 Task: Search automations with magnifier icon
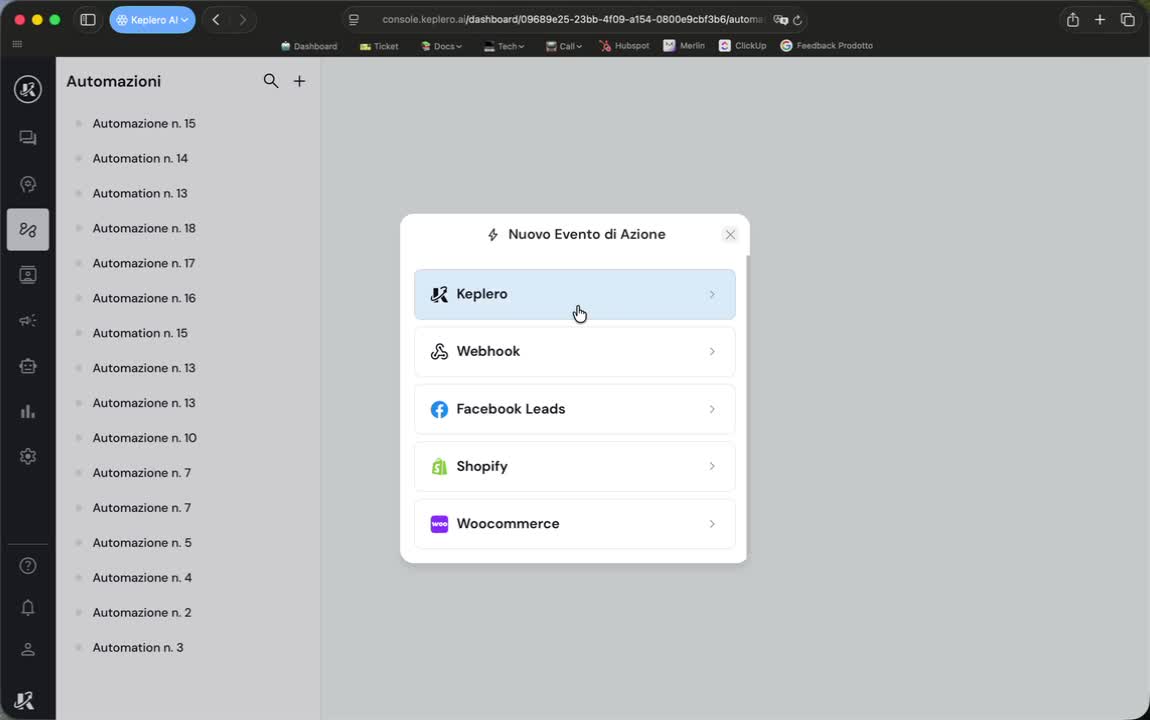pyautogui.click(x=271, y=81)
